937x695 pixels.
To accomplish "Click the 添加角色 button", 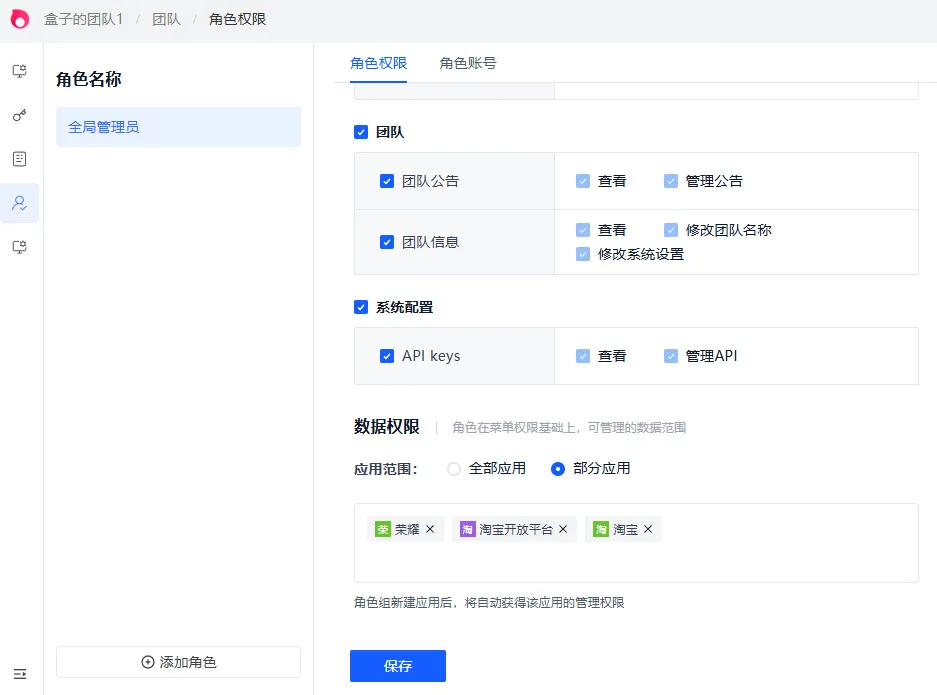I will pos(178,662).
